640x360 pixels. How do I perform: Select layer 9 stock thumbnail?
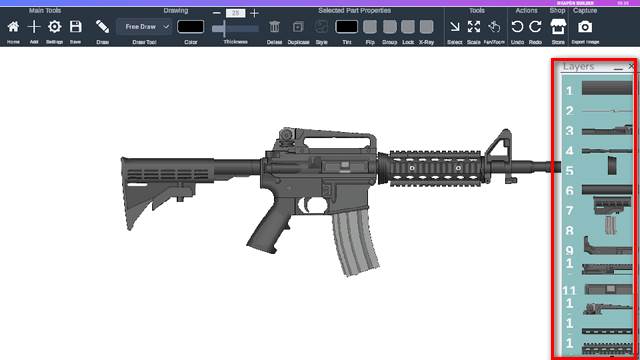pyautogui.click(x=608, y=246)
